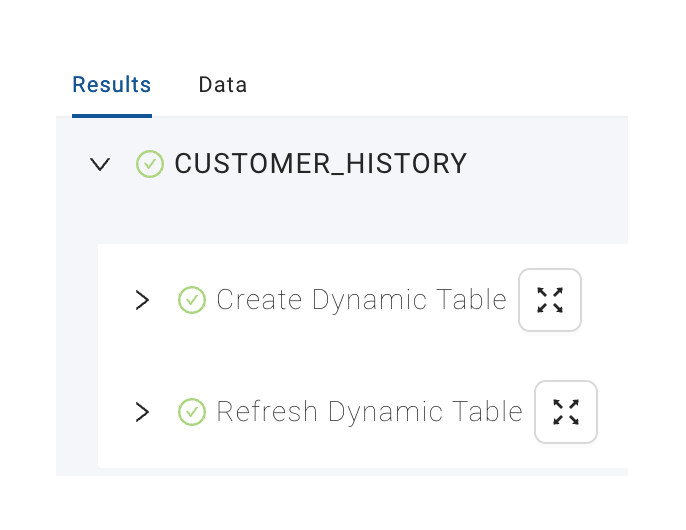Screen dimensions: 686x530
Task: Switch to the Results tab
Action: (112, 85)
